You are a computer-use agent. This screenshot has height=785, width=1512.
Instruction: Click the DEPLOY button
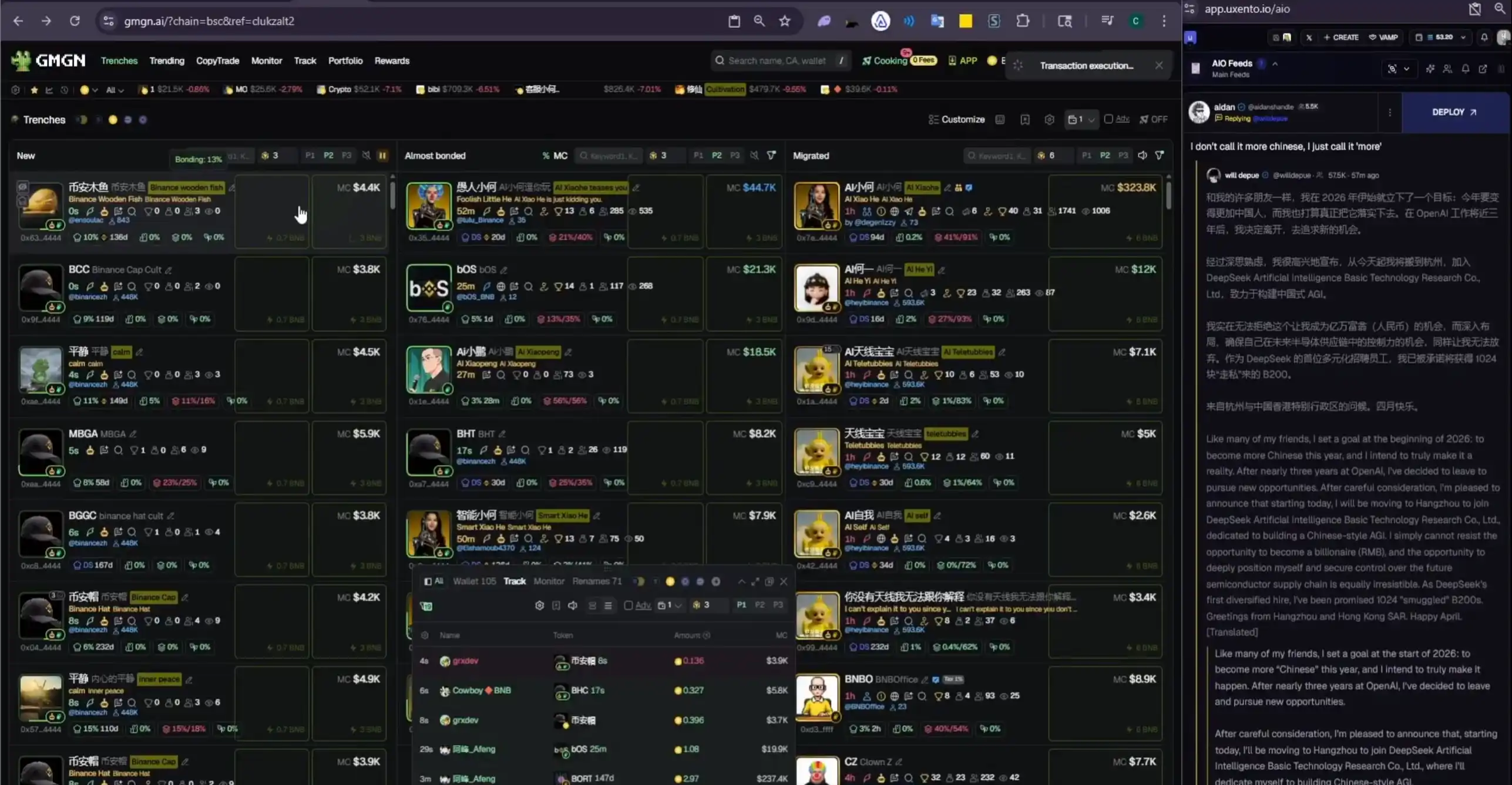coord(1454,112)
